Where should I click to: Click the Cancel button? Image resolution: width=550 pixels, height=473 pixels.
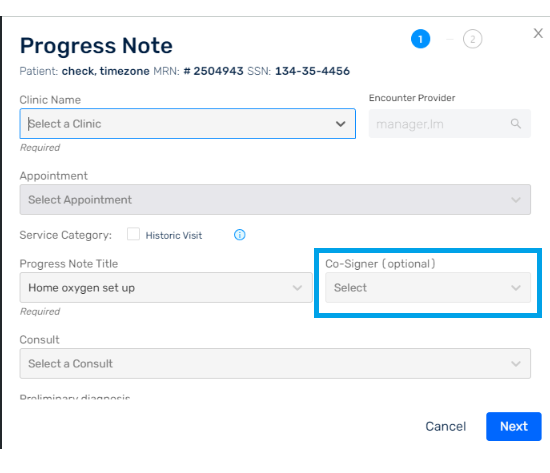(x=445, y=426)
